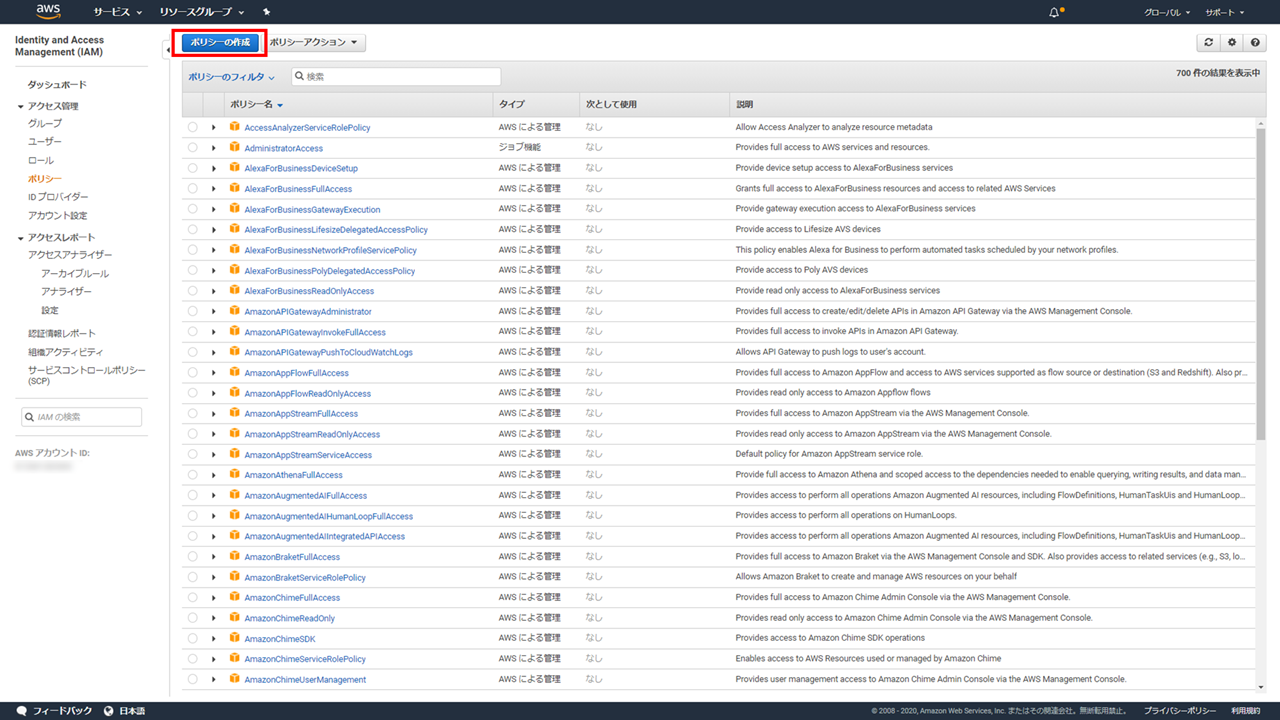The image size is (1280, 720).
Task: Open the notifications bell icon
Action: pos(1054,12)
